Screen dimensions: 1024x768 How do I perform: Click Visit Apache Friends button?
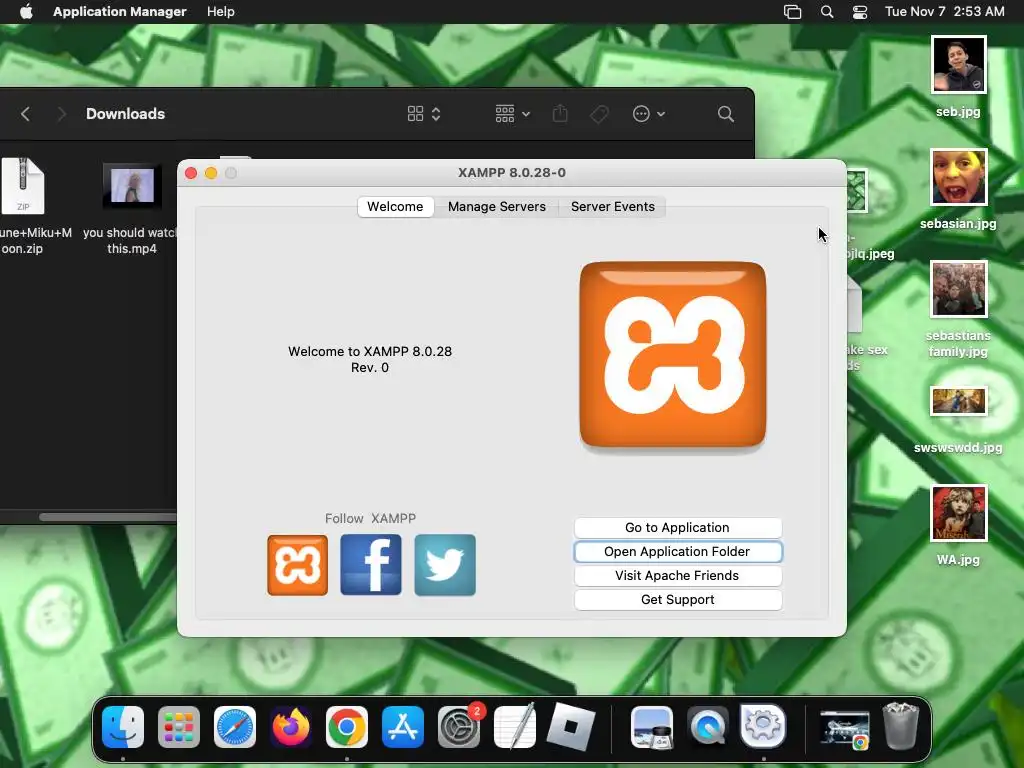(x=678, y=575)
